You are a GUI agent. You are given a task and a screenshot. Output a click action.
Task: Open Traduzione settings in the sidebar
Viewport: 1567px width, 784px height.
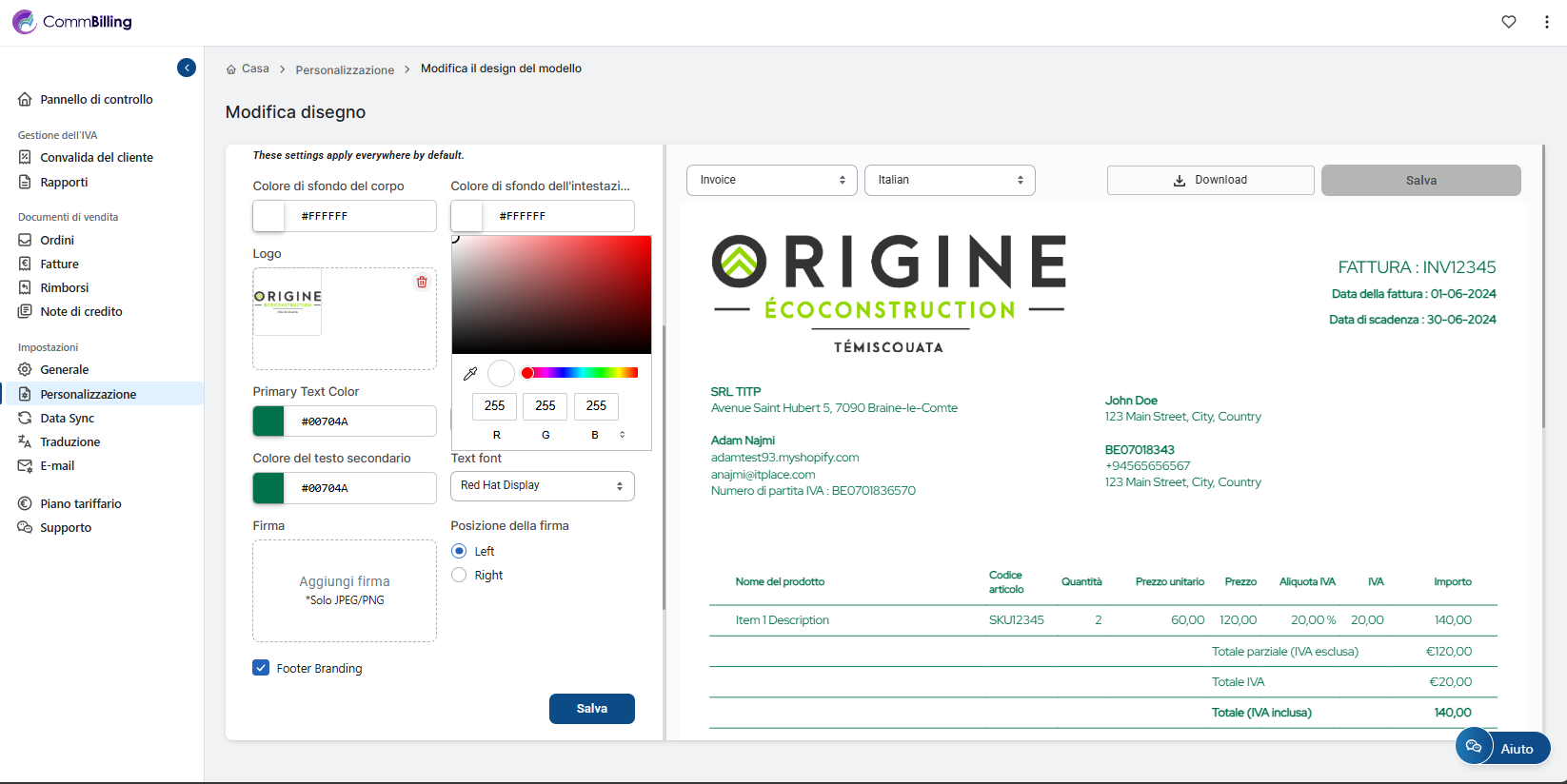click(69, 441)
